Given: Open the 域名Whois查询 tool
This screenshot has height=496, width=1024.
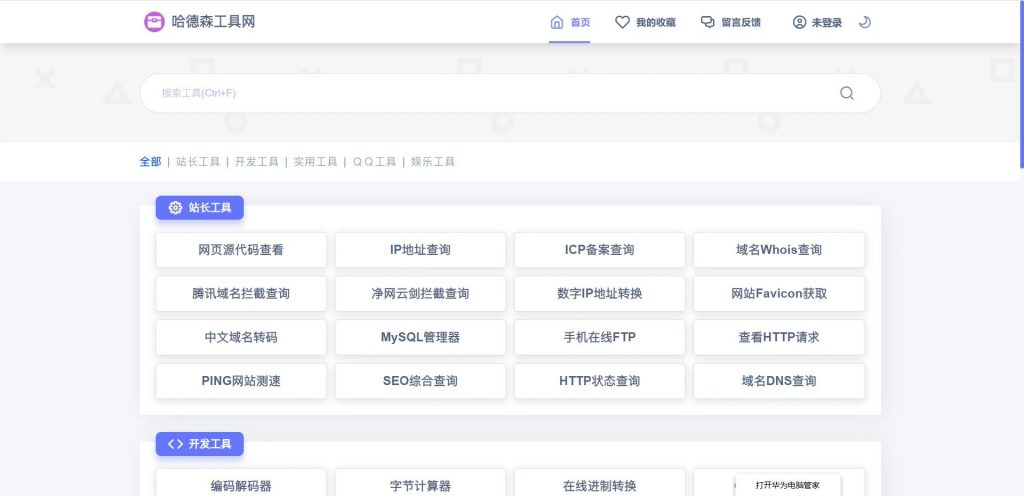Looking at the screenshot, I should pos(779,250).
